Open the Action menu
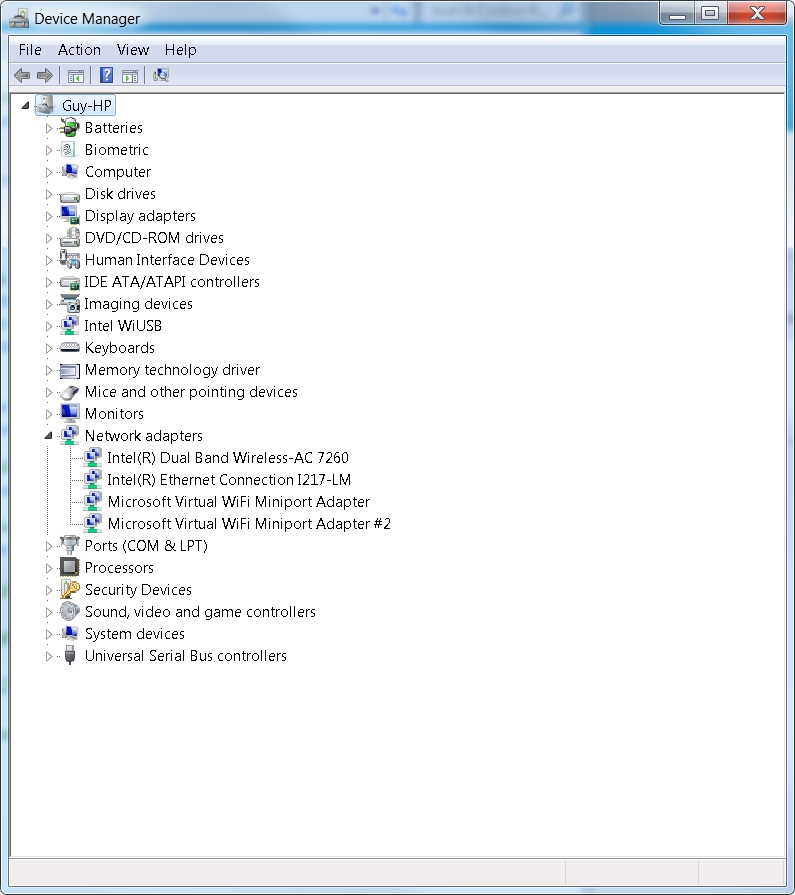 coord(79,50)
